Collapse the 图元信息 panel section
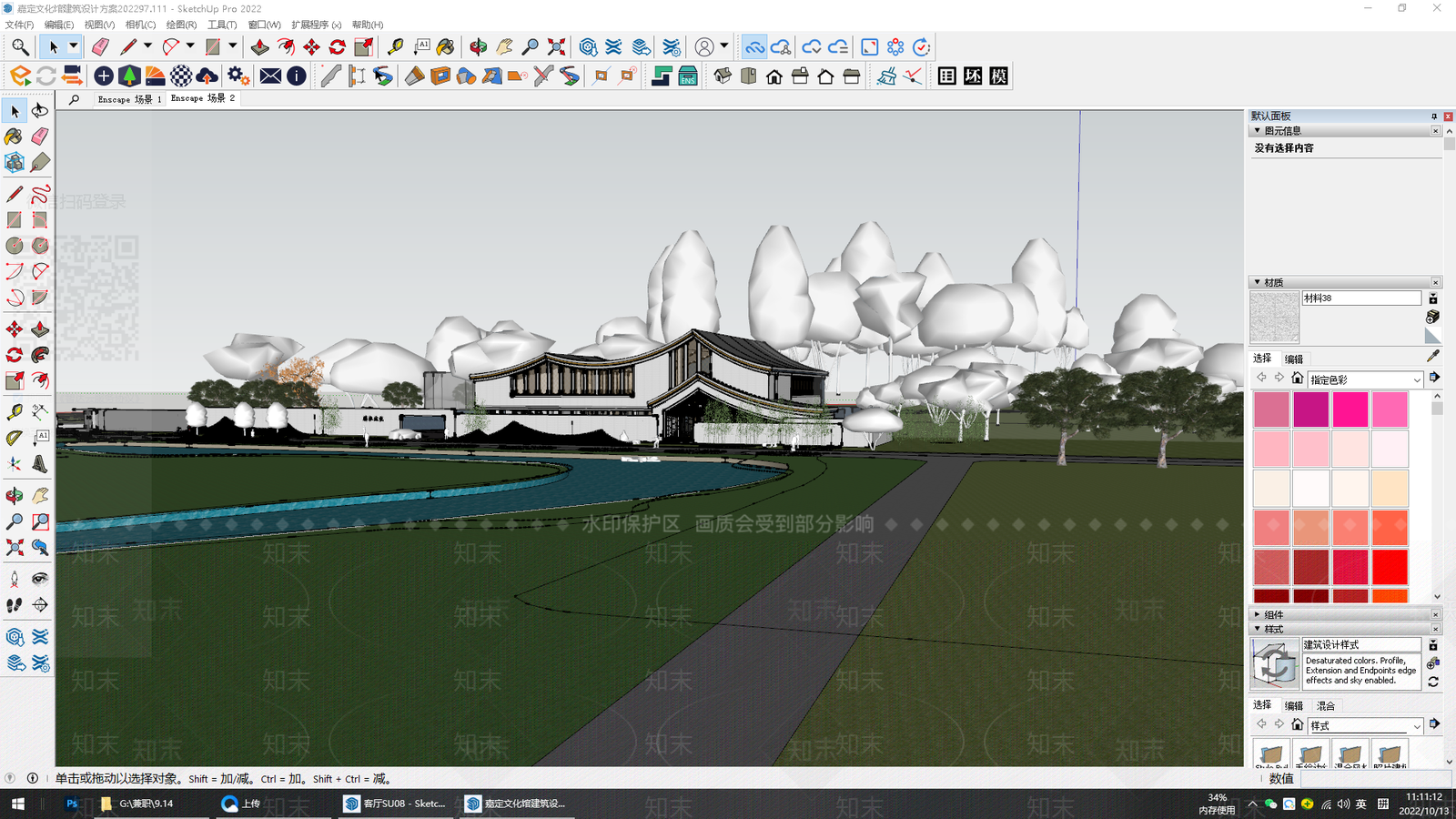 point(1258,131)
